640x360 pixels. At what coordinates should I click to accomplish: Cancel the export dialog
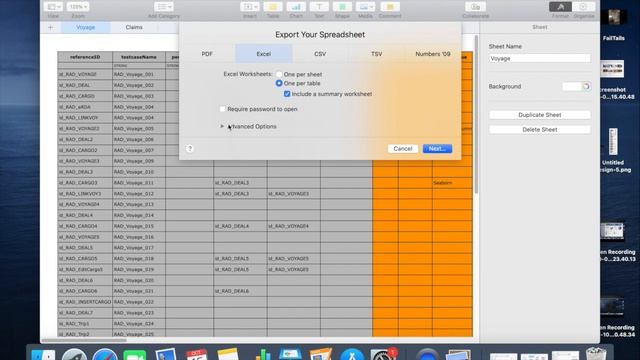click(402, 149)
